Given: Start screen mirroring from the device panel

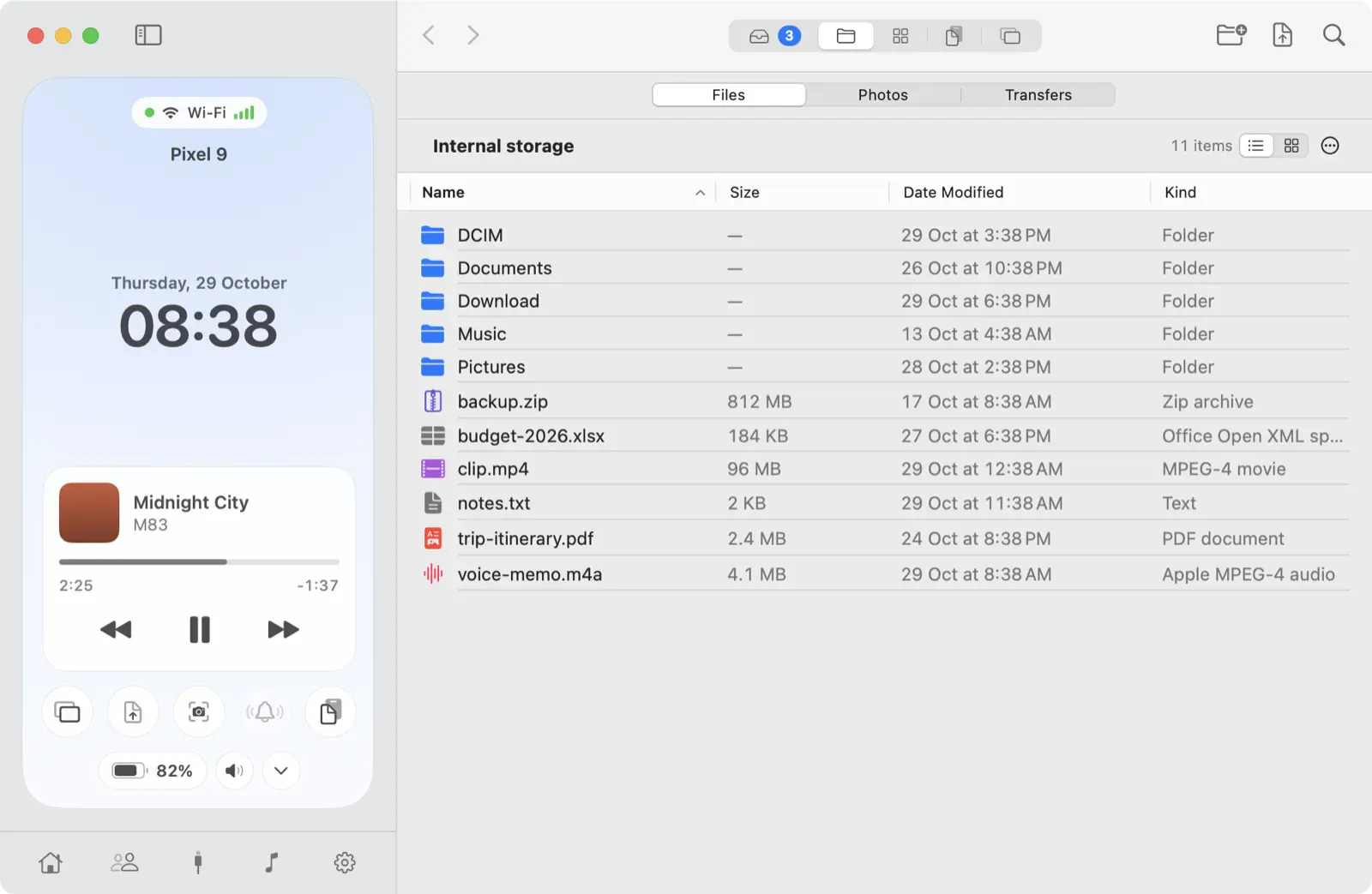Looking at the screenshot, I should click(x=68, y=712).
